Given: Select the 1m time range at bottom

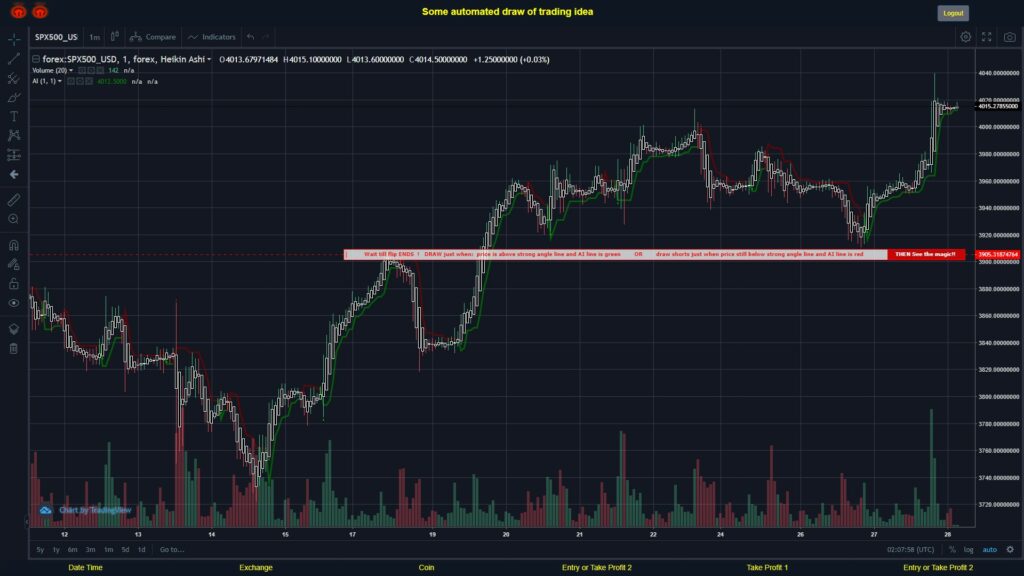Looking at the screenshot, I should (x=108, y=550).
